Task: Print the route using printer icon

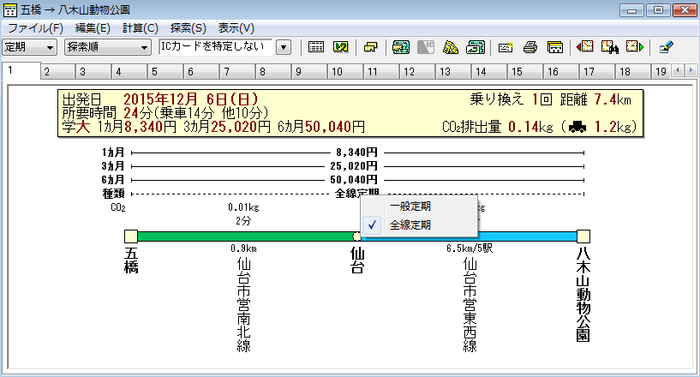Action: pos(530,47)
